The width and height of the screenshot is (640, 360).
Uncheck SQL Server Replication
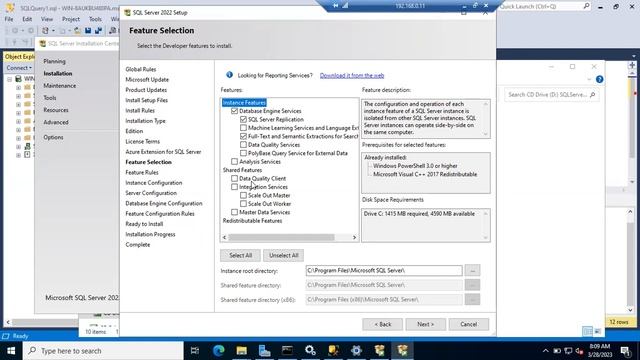243,119
